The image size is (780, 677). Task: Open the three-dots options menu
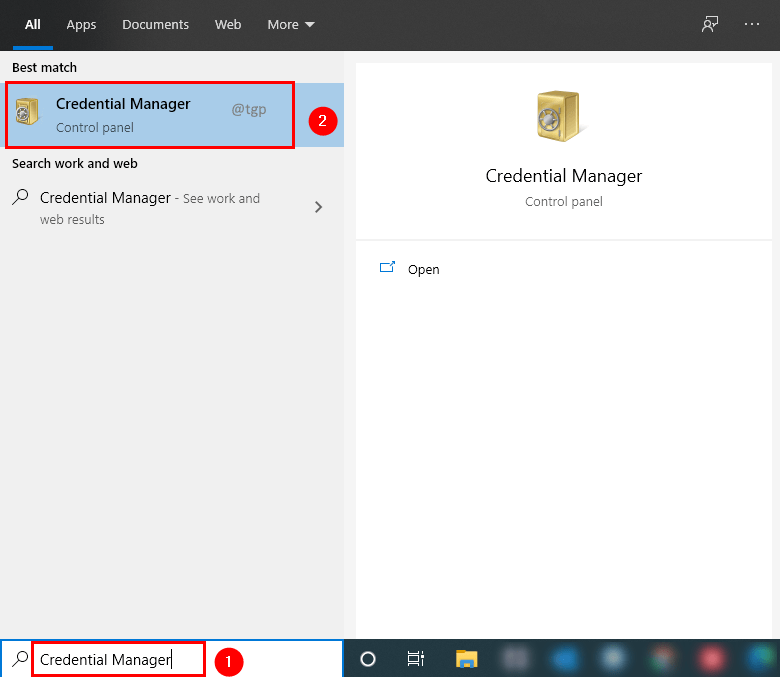(x=752, y=24)
